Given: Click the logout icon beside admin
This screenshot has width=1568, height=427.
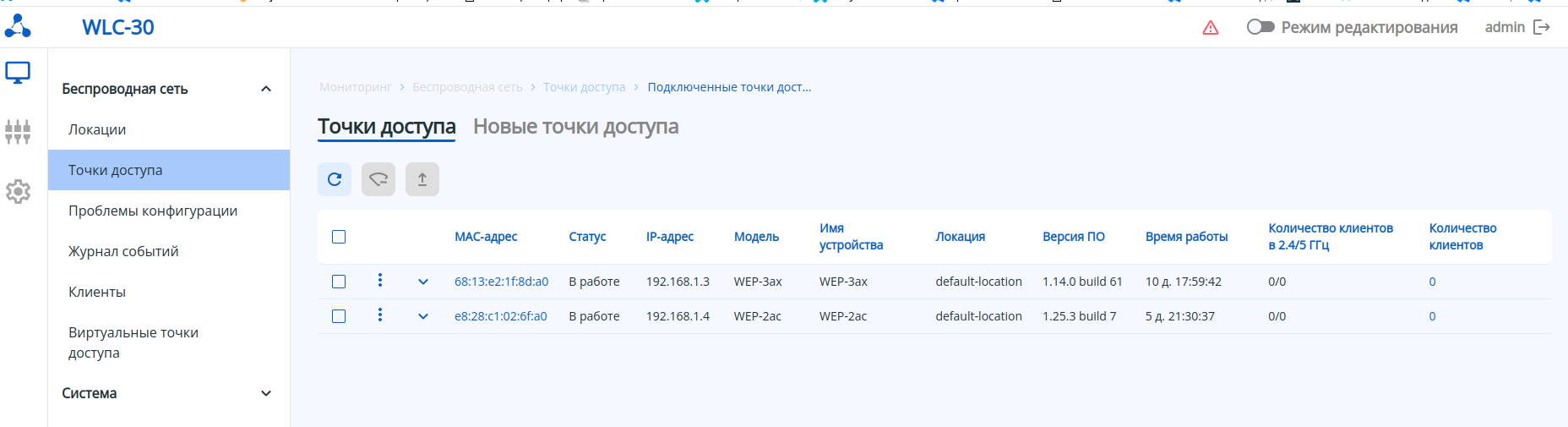Looking at the screenshot, I should click(x=1542, y=28).
